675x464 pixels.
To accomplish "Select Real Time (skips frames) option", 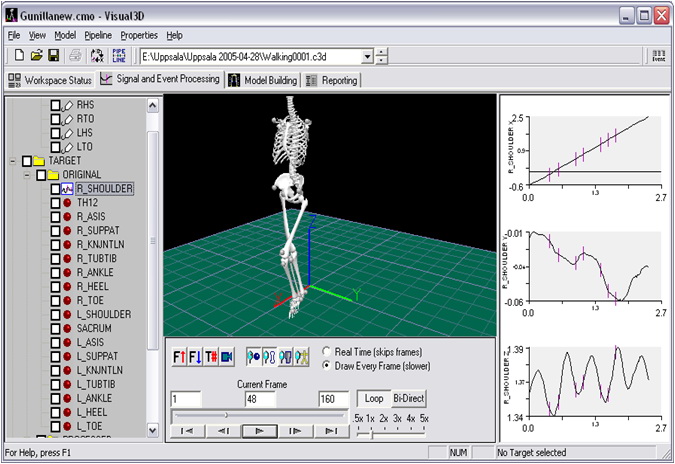I will tap(328, 351).
